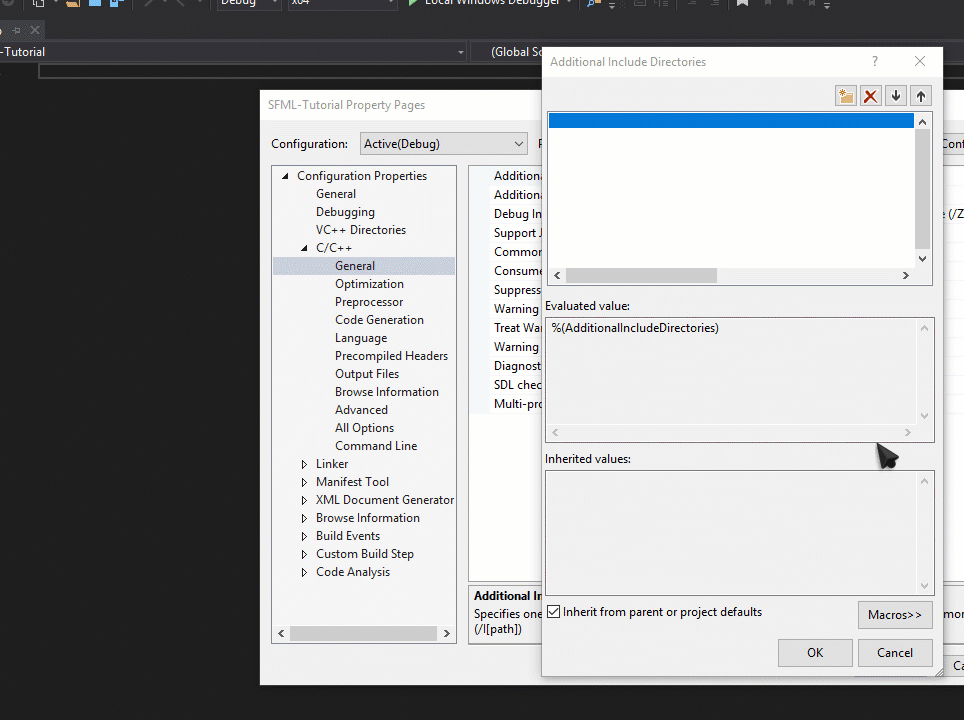This screenshot has width=964, height=720.
Task: Select VC++ Directories in the tree
Action: (x=361, y=230)
